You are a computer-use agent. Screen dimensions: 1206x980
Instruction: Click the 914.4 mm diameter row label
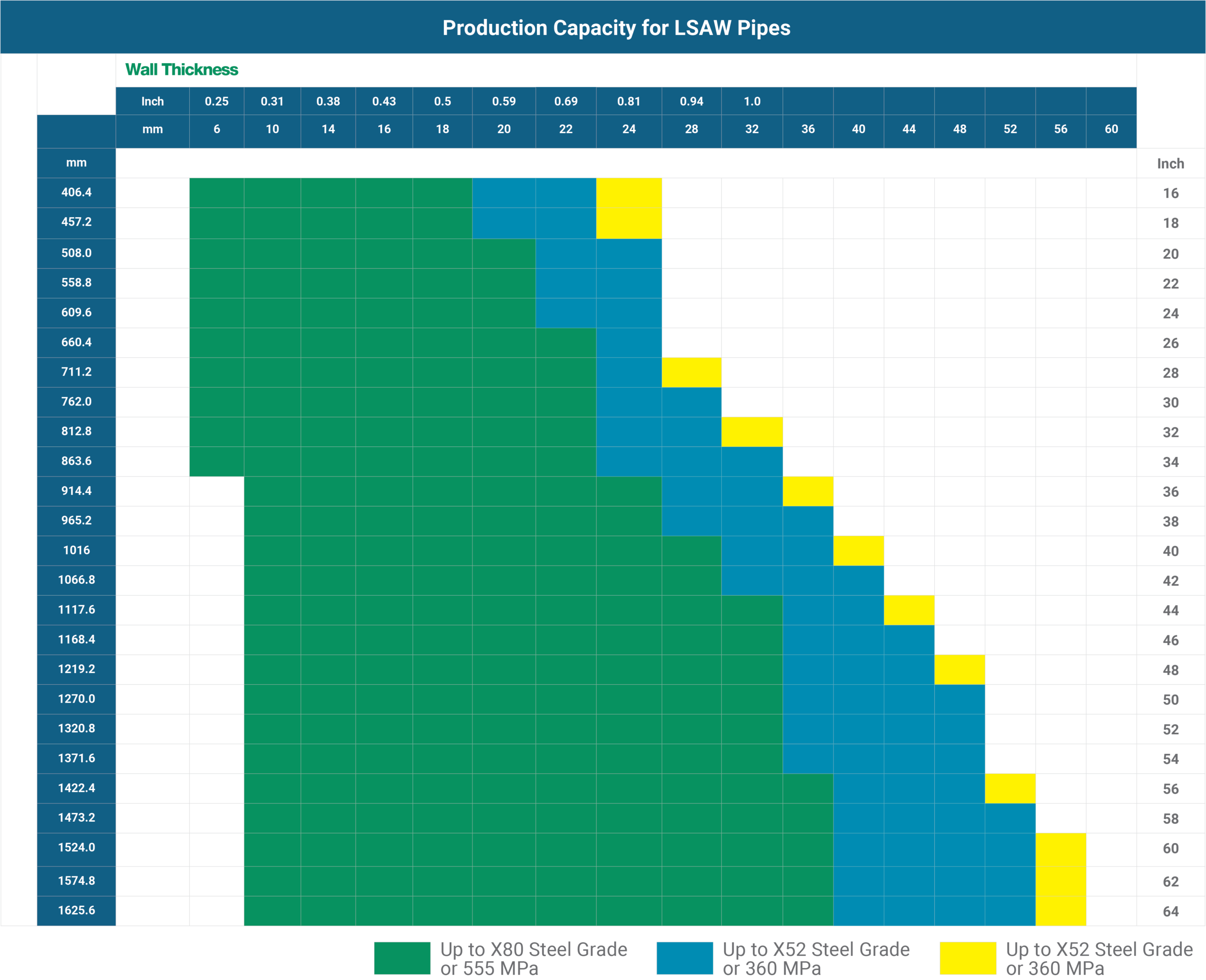coord(76,491)
